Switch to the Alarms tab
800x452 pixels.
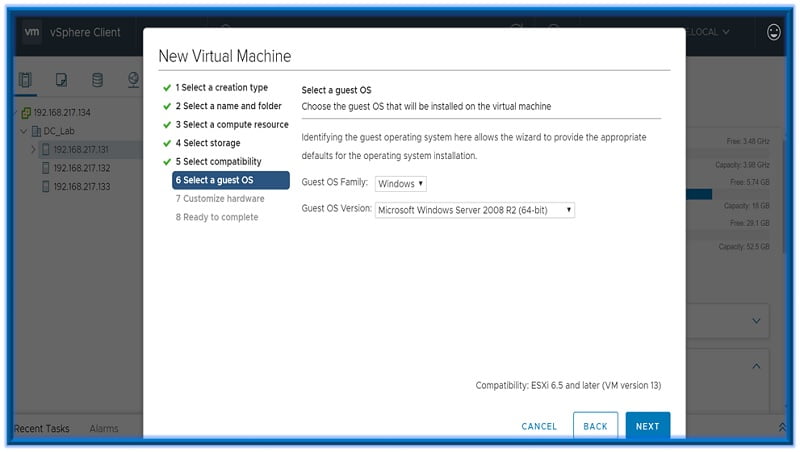tap(104, 429)
